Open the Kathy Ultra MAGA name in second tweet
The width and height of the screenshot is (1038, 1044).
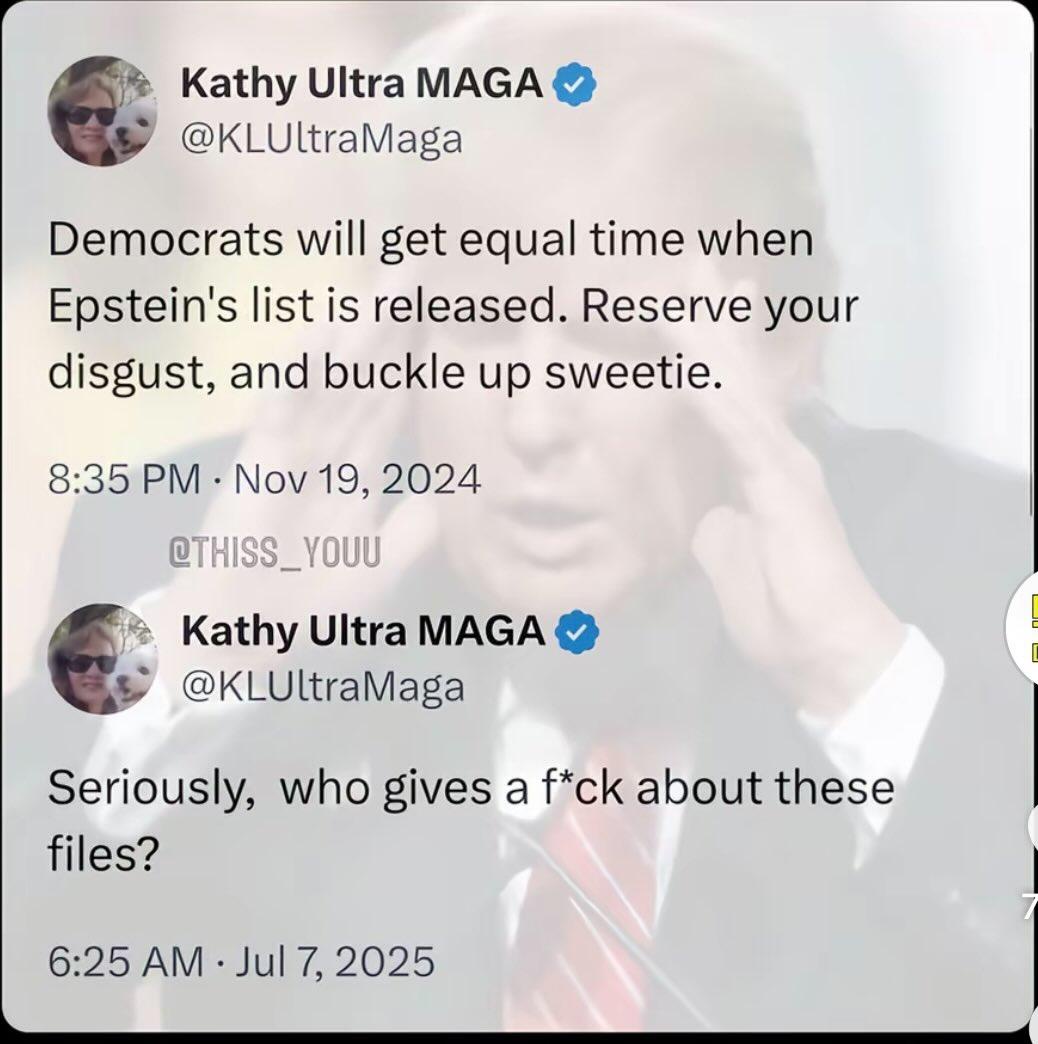(363, 630)
